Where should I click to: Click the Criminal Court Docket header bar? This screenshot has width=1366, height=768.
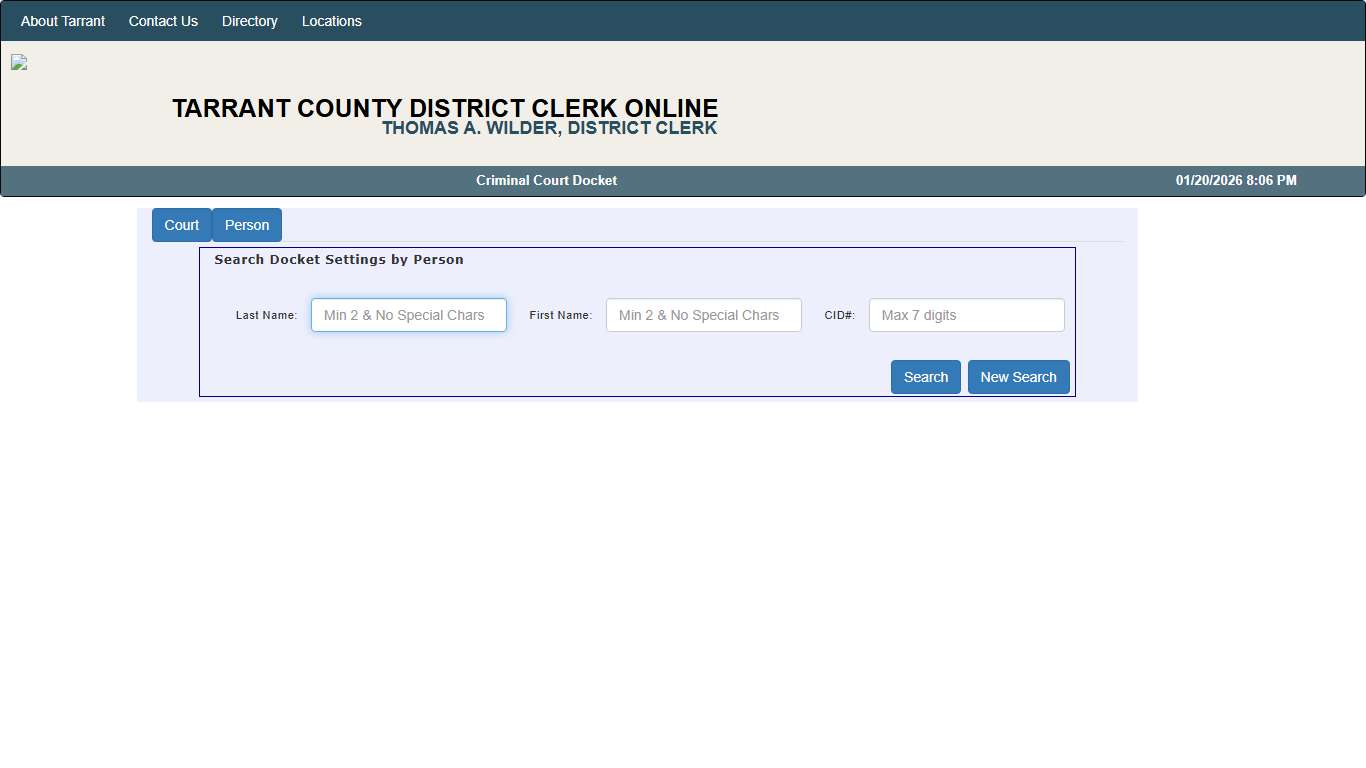pos(547,180)
